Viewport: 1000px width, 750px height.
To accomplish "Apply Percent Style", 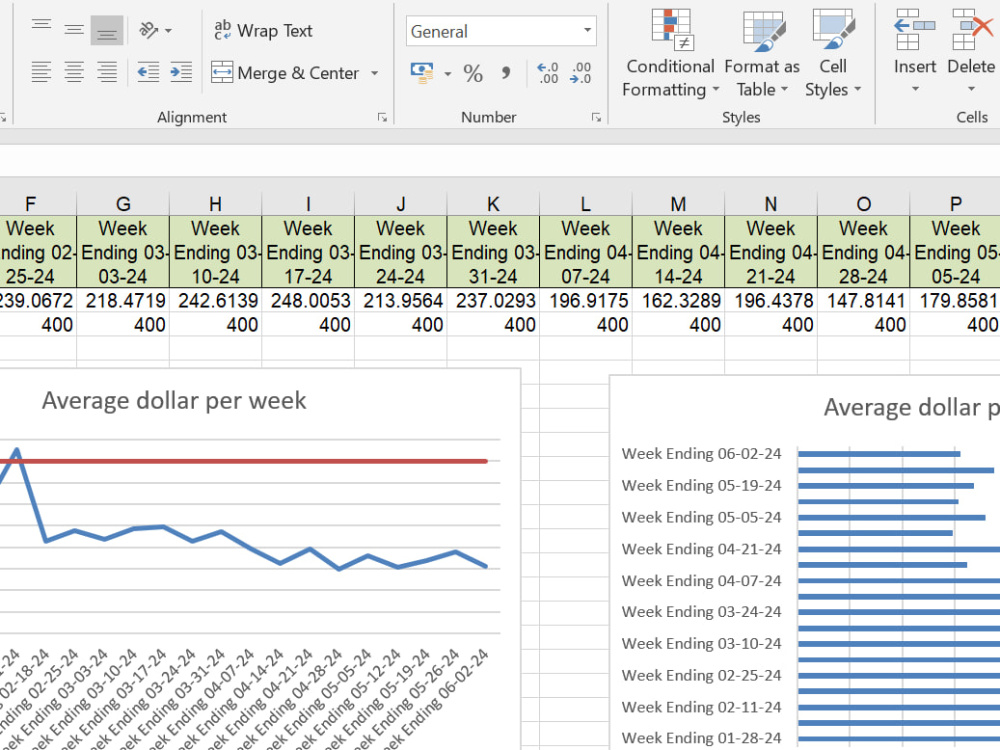I will 473,73.
